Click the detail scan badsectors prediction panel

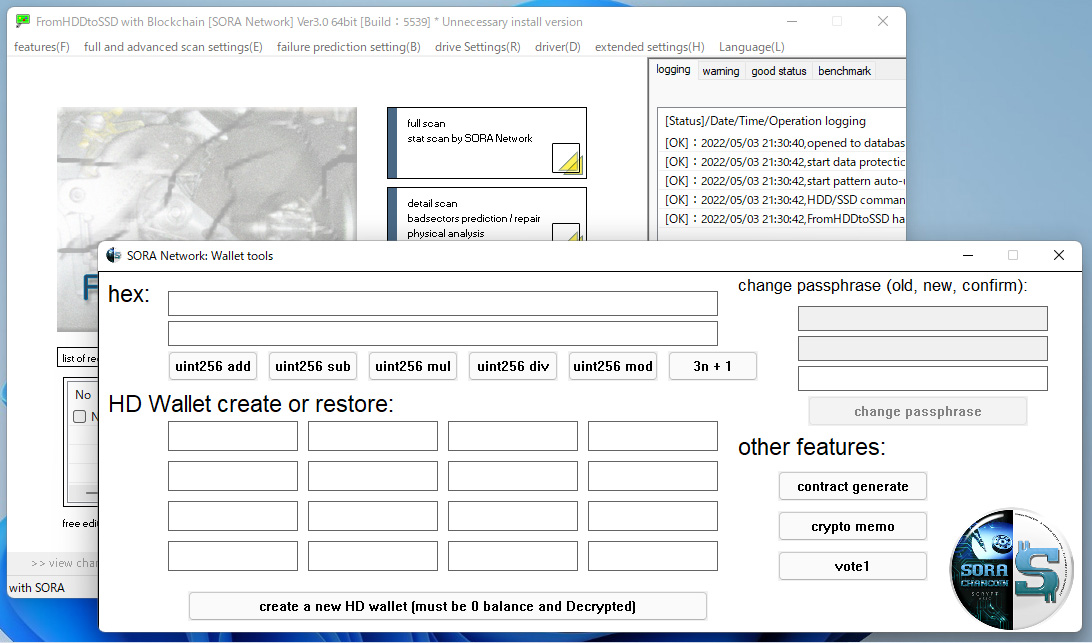487,215
